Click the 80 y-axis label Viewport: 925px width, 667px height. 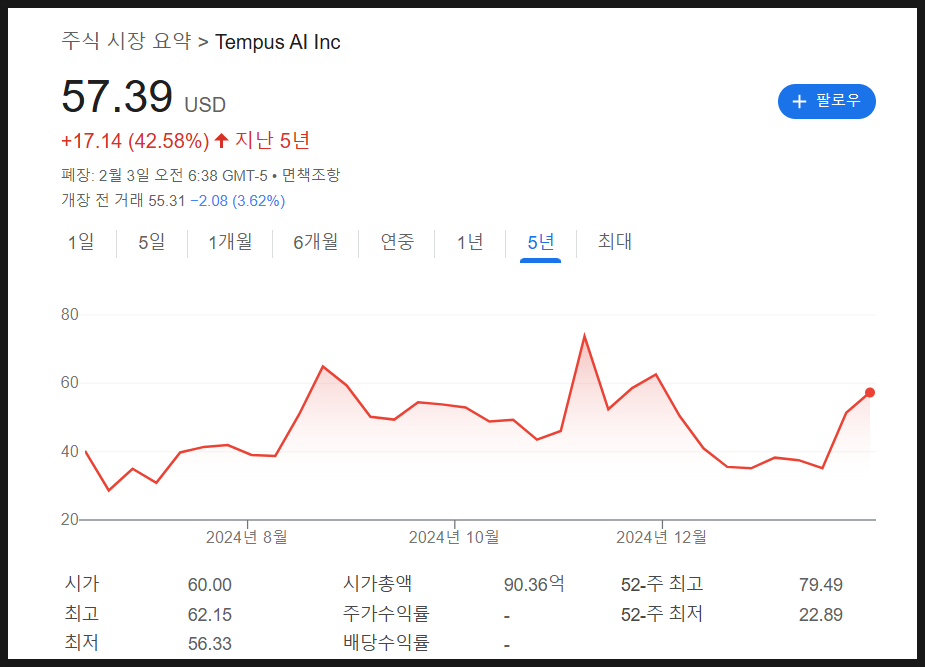tap(70, 314)
